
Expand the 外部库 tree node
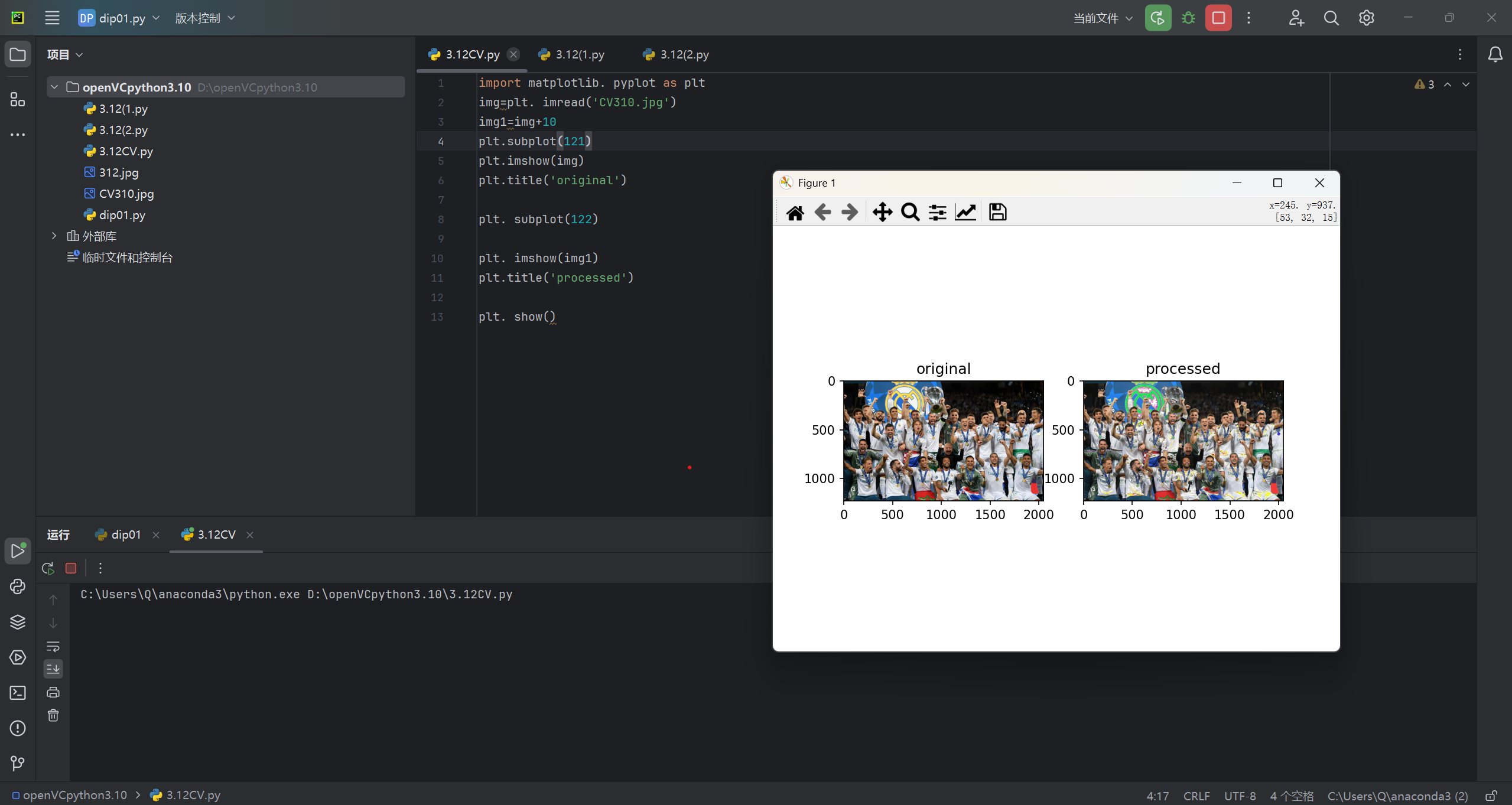pos(54,236)
